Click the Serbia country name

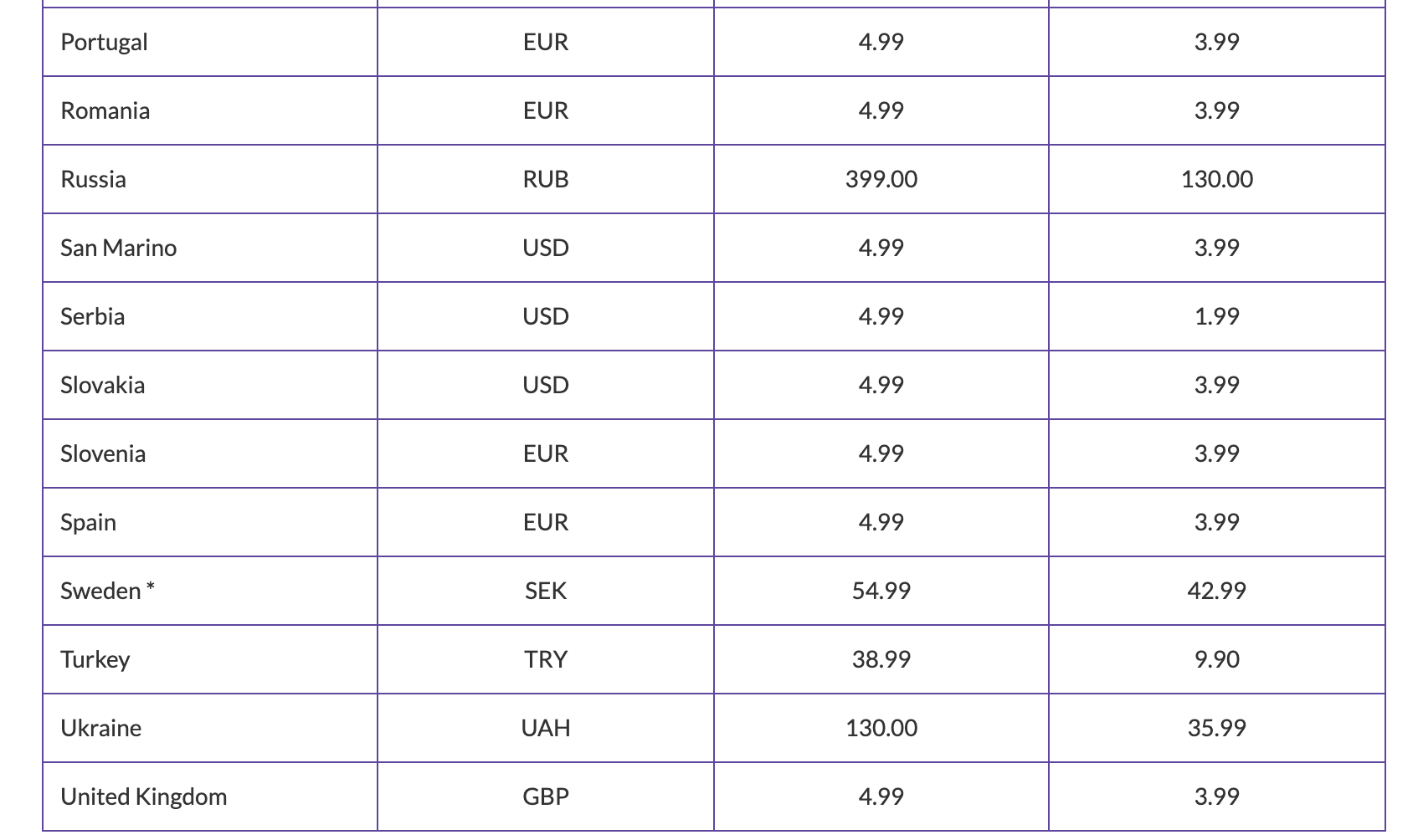(x=93, y=316)
